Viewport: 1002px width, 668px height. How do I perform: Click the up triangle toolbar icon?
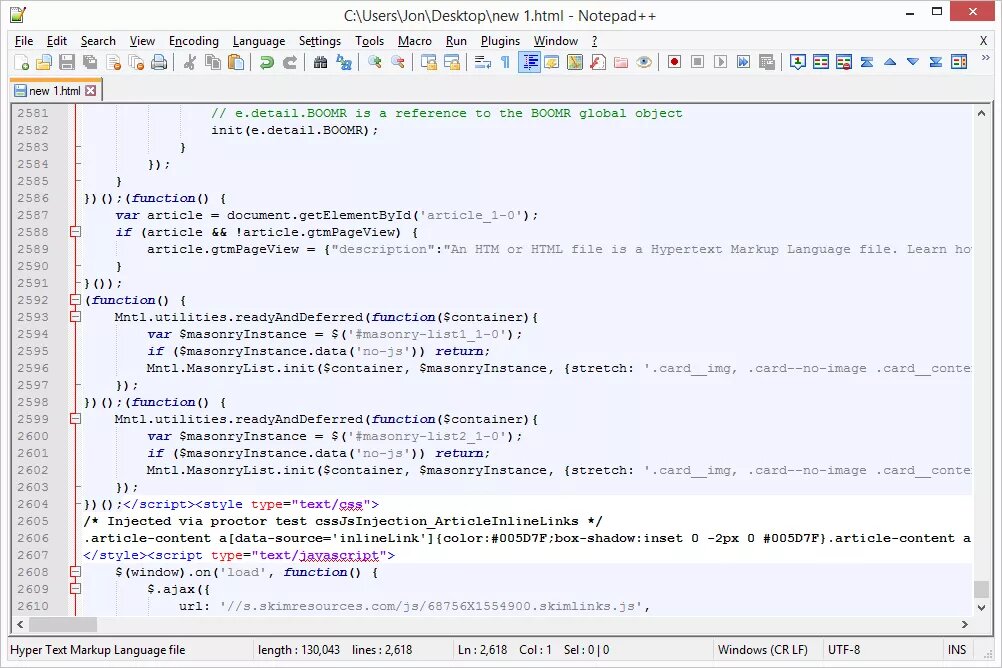[890, 62]
